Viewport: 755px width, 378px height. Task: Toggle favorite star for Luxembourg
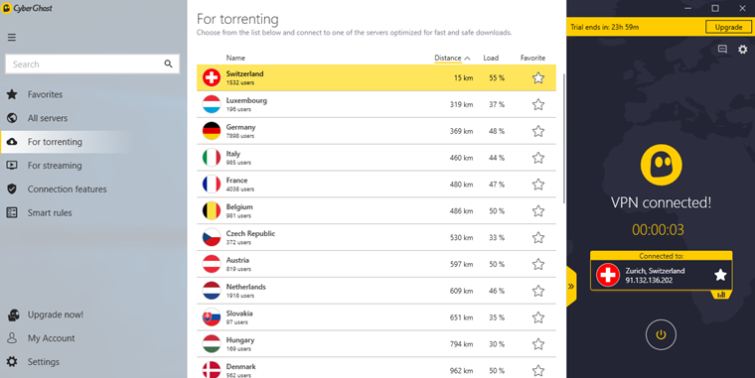click(538, 104)
